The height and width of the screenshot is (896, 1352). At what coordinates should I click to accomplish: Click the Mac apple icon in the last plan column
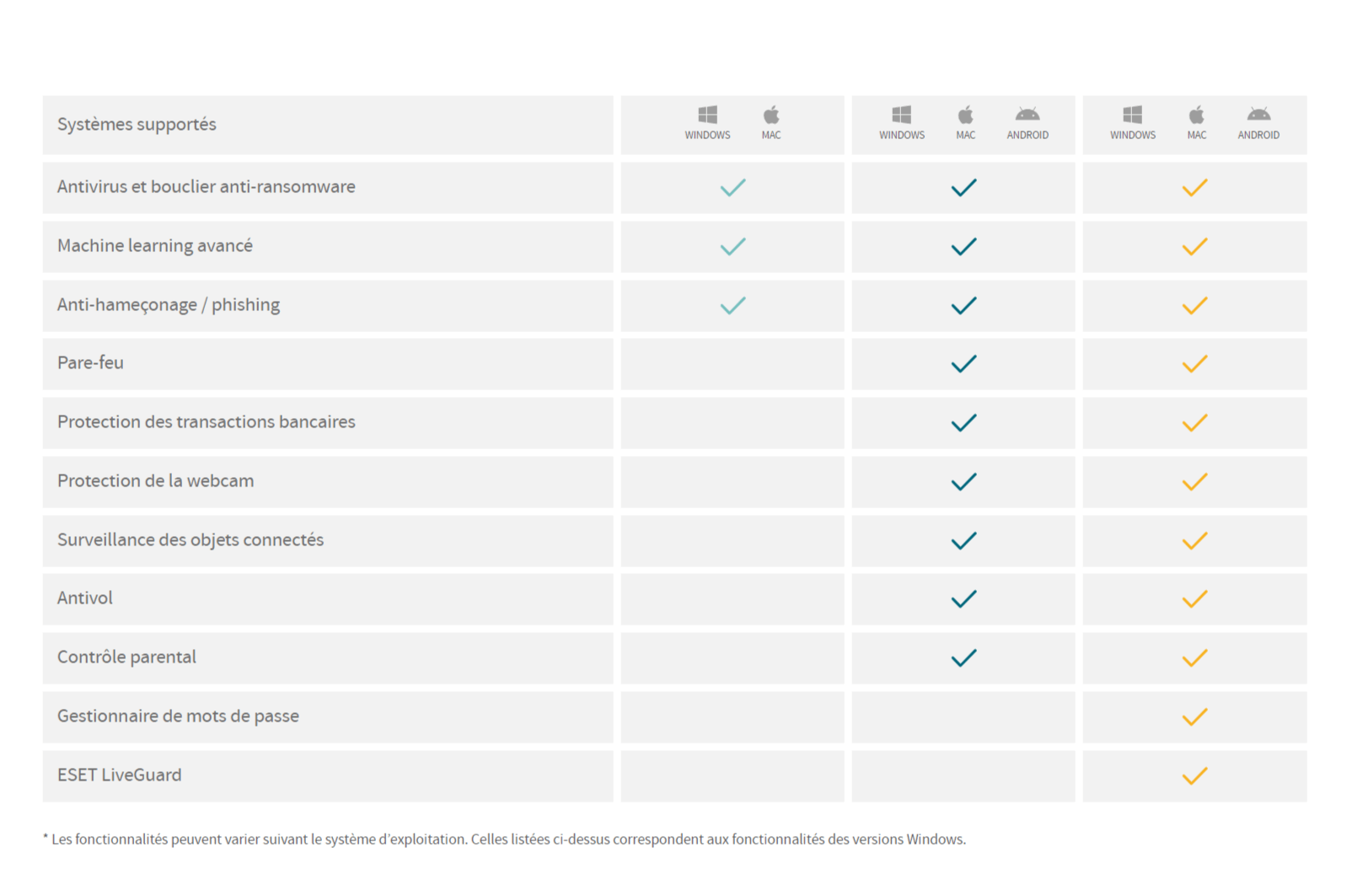point(1197,115)
